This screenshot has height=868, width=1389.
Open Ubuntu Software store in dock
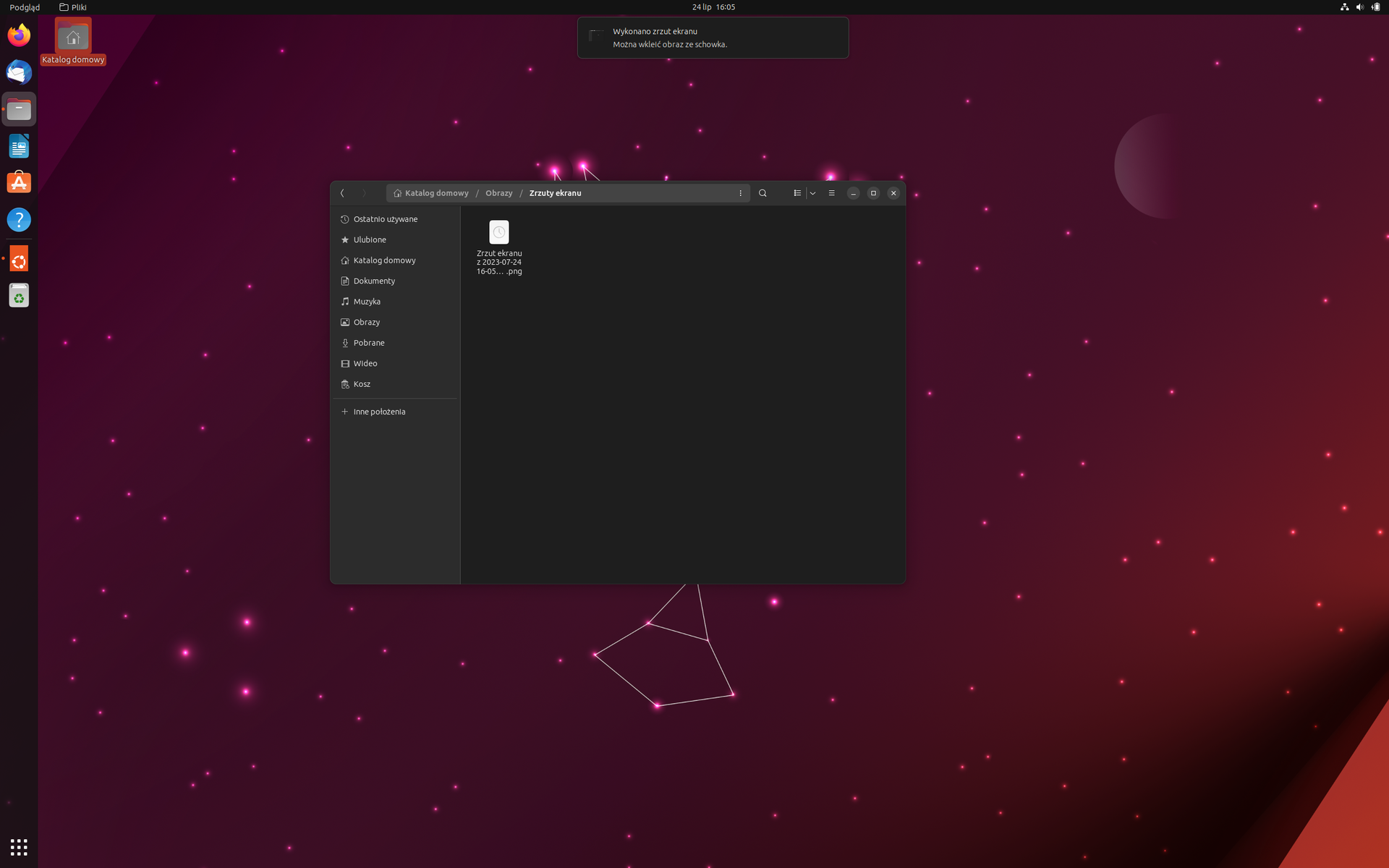[x=19, y=182]
